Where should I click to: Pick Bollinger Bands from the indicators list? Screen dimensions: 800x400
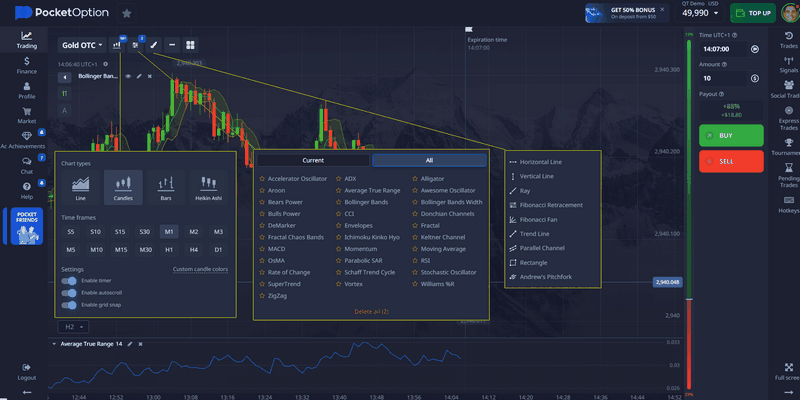tap(365, 202)
